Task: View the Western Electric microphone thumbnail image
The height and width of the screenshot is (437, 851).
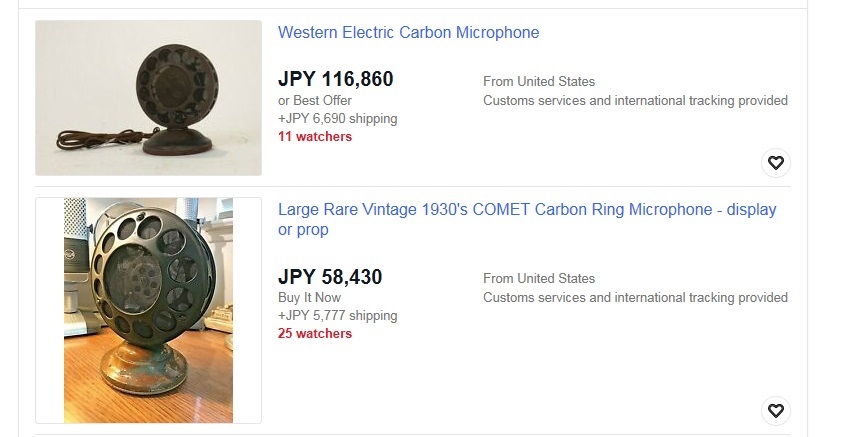Action: pos(148,98)
